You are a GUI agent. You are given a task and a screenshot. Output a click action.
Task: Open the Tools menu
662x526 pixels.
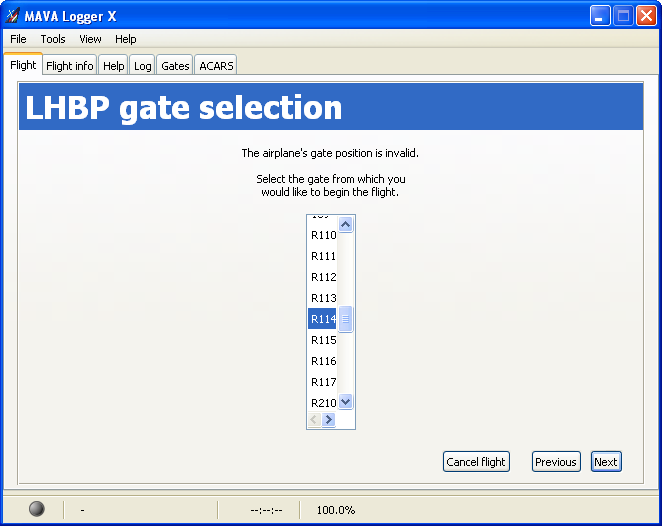pyautogui.click(x=53, y=39)
